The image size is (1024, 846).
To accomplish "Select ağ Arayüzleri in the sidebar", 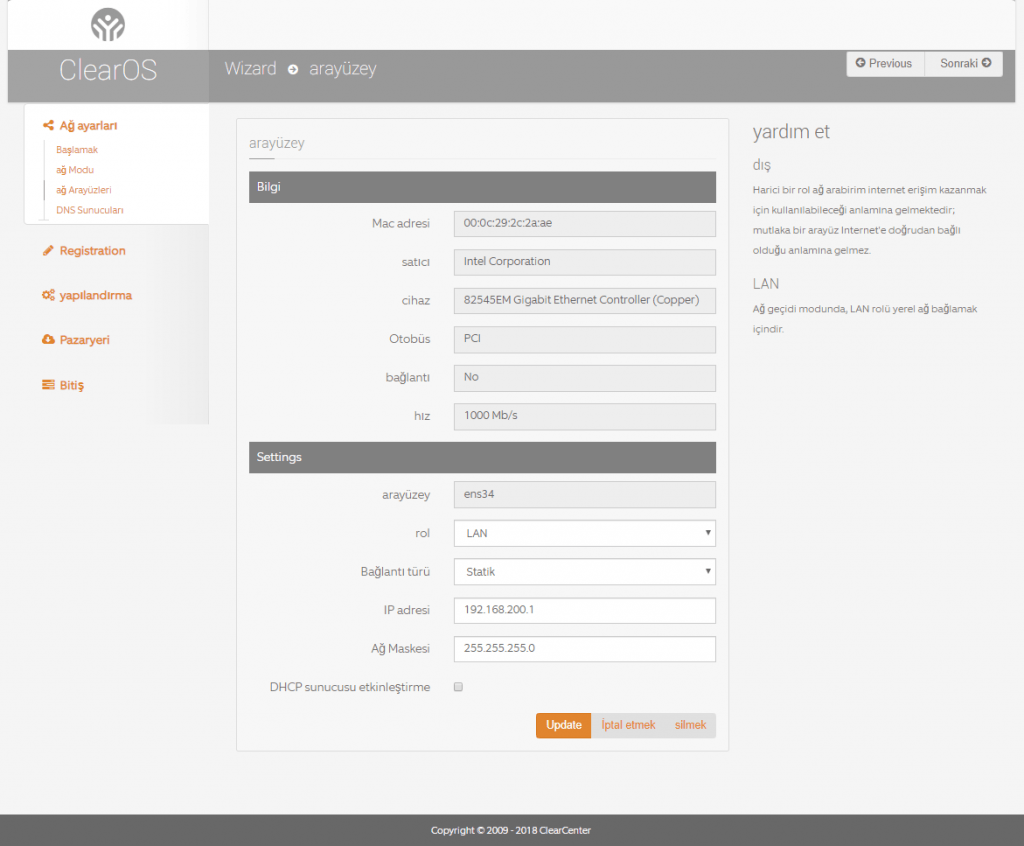I will 83,190.
